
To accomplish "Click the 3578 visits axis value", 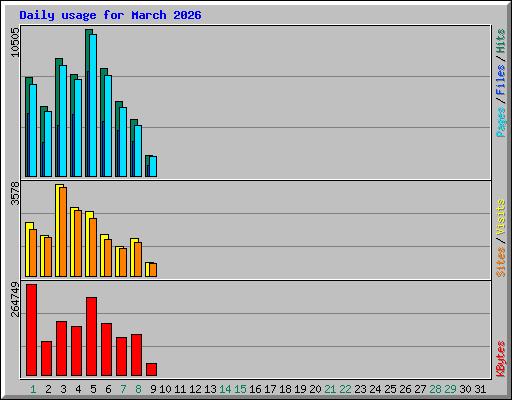I will point(15,193).
